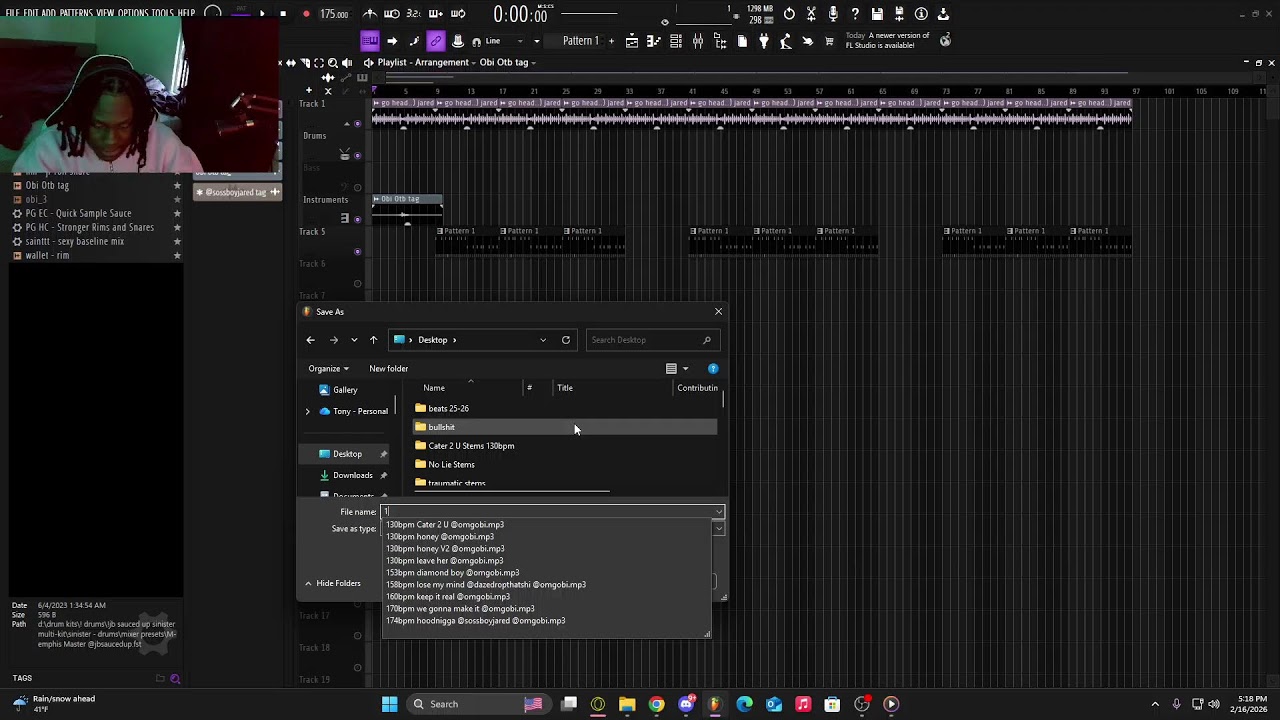Add new pattern with plus button
This screenshot has width=1280, height=720.
click(x=611, y=41)
